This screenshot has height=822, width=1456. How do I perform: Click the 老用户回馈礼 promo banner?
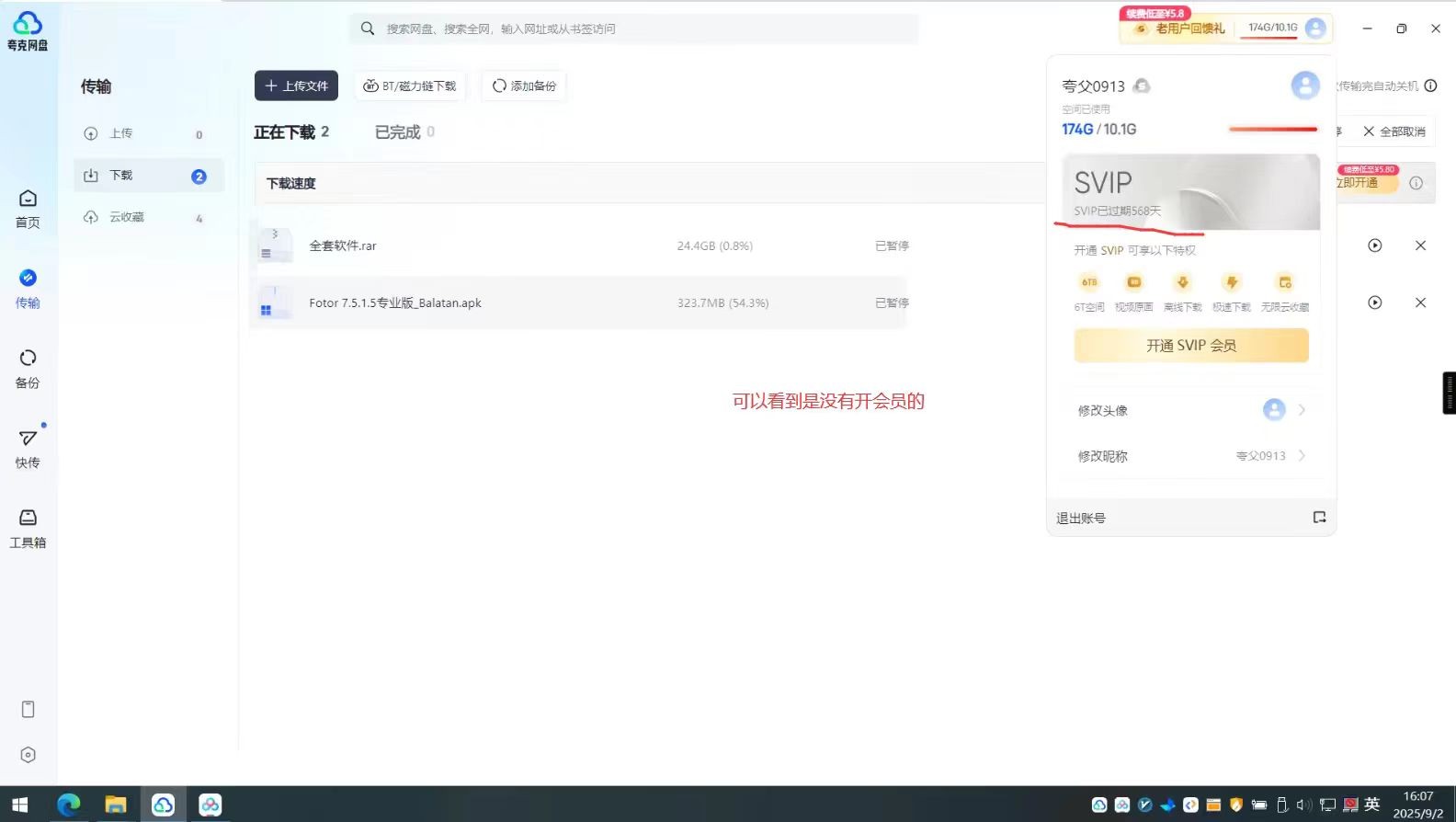1179,29
